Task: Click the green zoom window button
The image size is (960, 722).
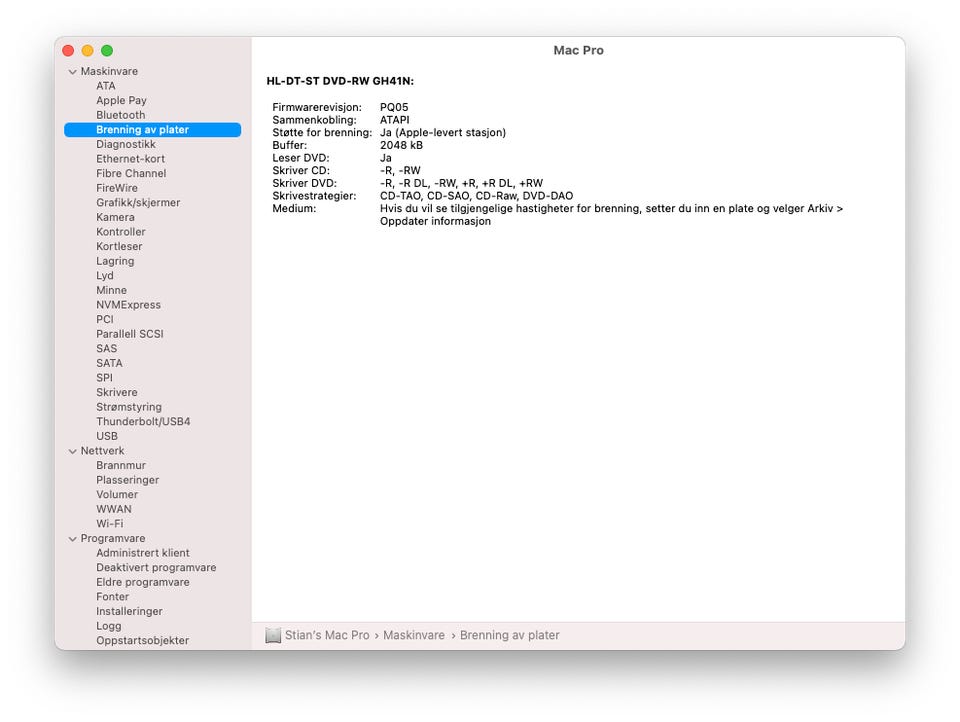Action: point(107,51)
